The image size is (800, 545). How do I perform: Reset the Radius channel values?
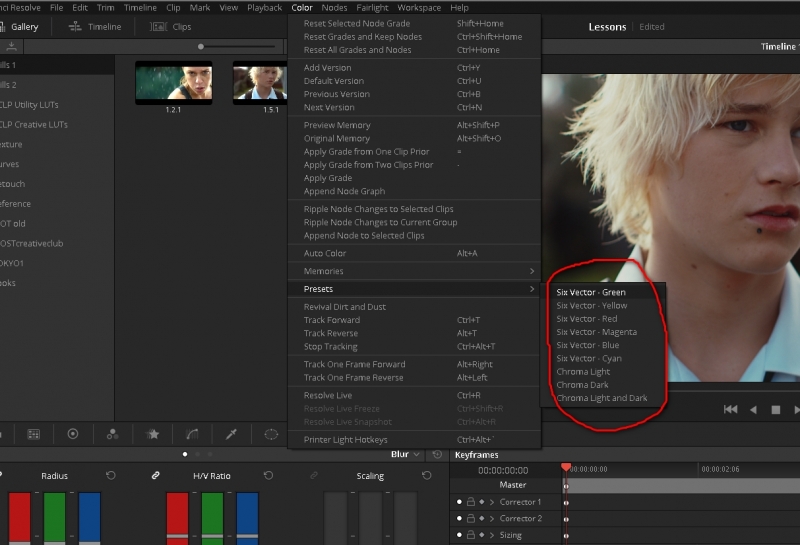coord(111,476)
